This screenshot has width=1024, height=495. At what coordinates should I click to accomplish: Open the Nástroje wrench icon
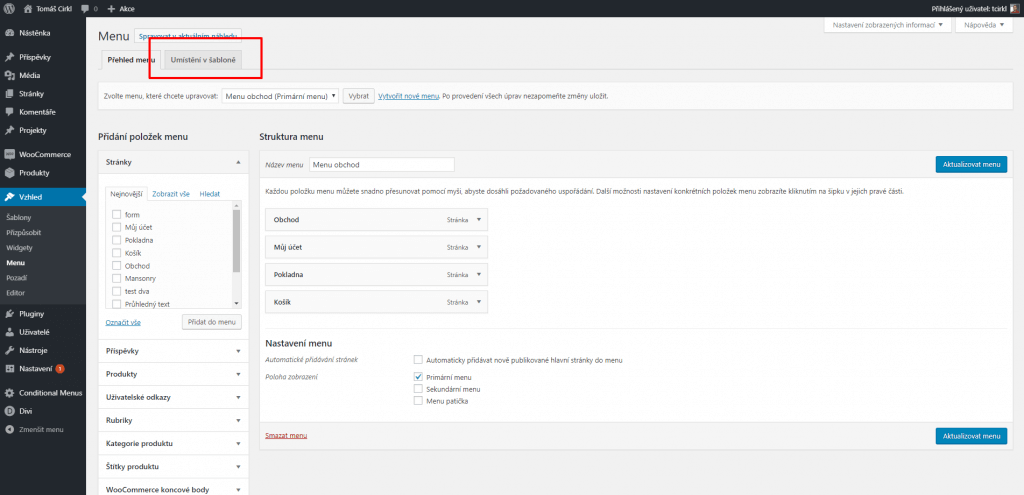[x=9, y=350]
